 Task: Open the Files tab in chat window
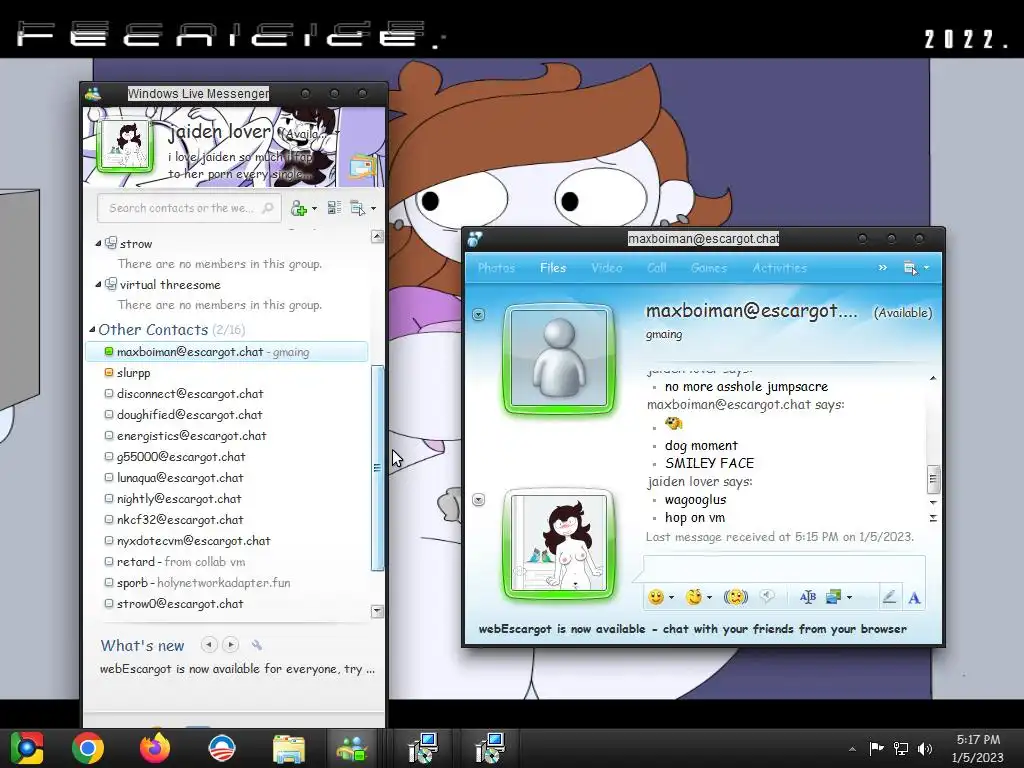click(553, 268)
